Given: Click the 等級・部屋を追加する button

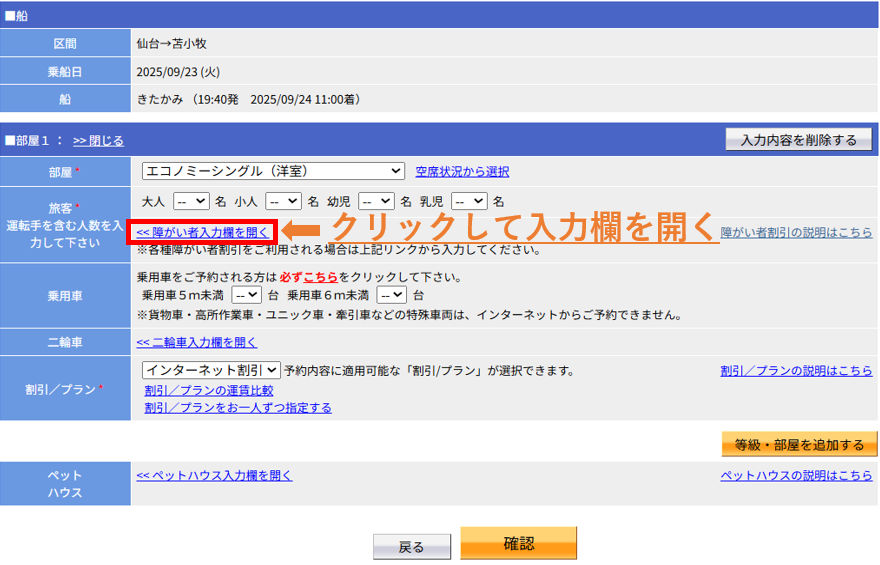Looking at the screenshot, I should pos(799,444).
